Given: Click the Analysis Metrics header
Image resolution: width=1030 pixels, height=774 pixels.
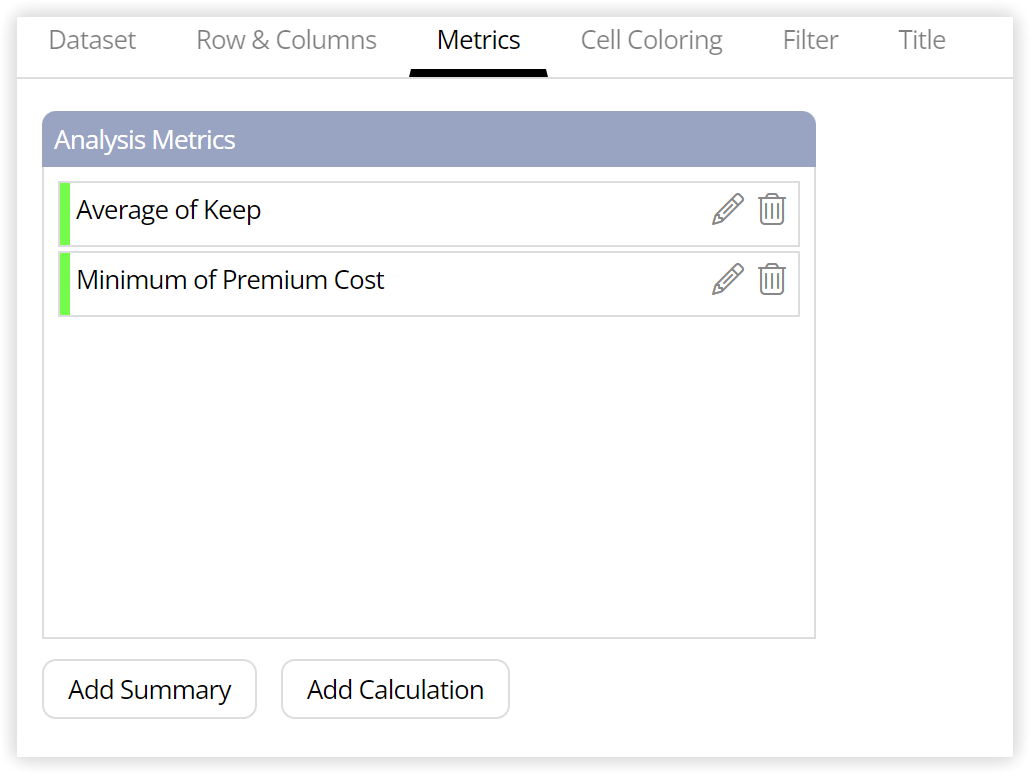Looking at the screenshot, I should coord(429,139).
